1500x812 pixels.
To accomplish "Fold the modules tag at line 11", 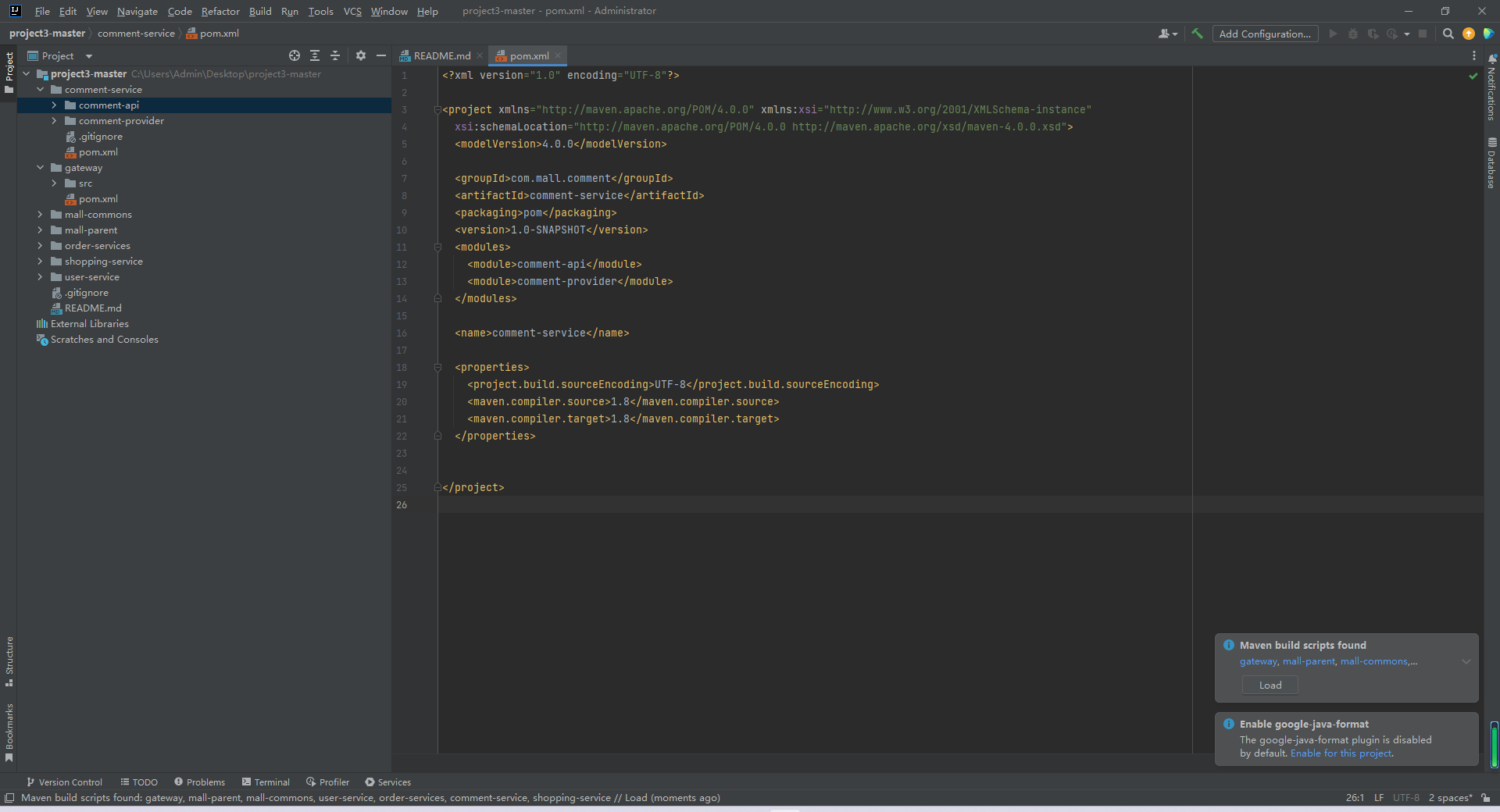I will point(438,248).
